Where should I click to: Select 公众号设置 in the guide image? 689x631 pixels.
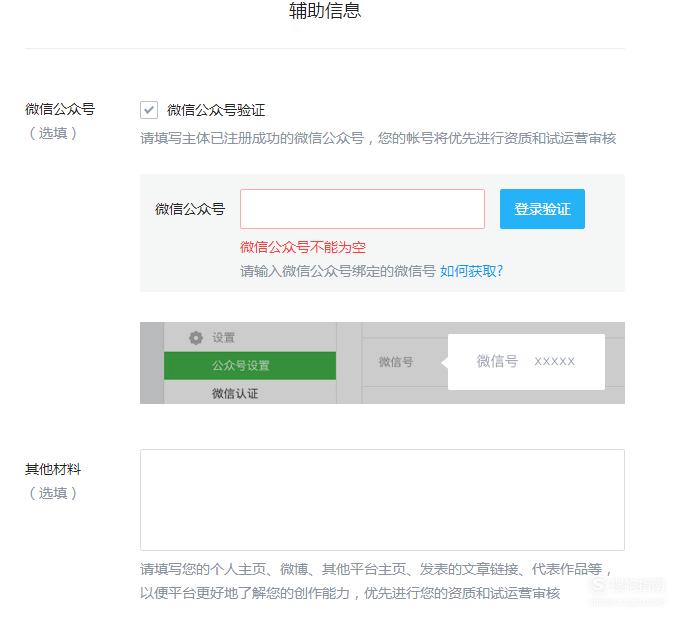coord(250,365)
